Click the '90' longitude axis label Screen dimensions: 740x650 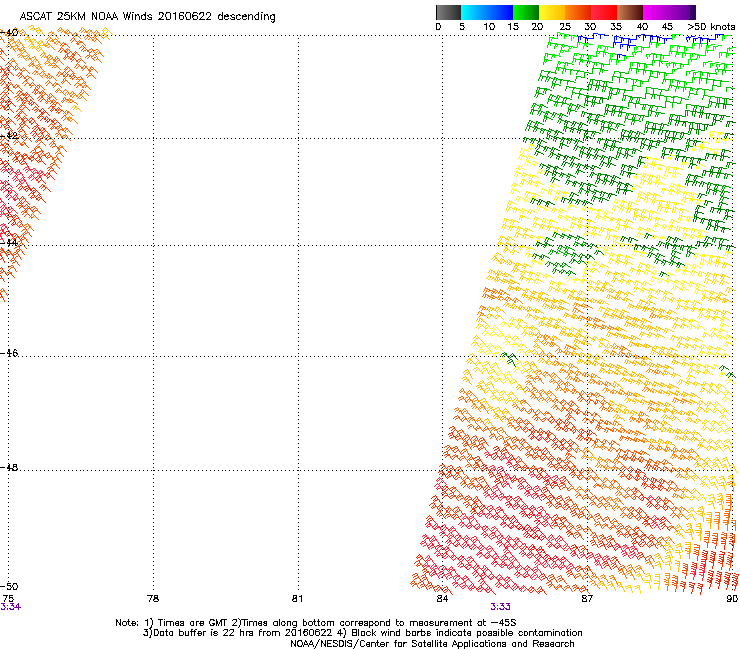click(732, 599)
